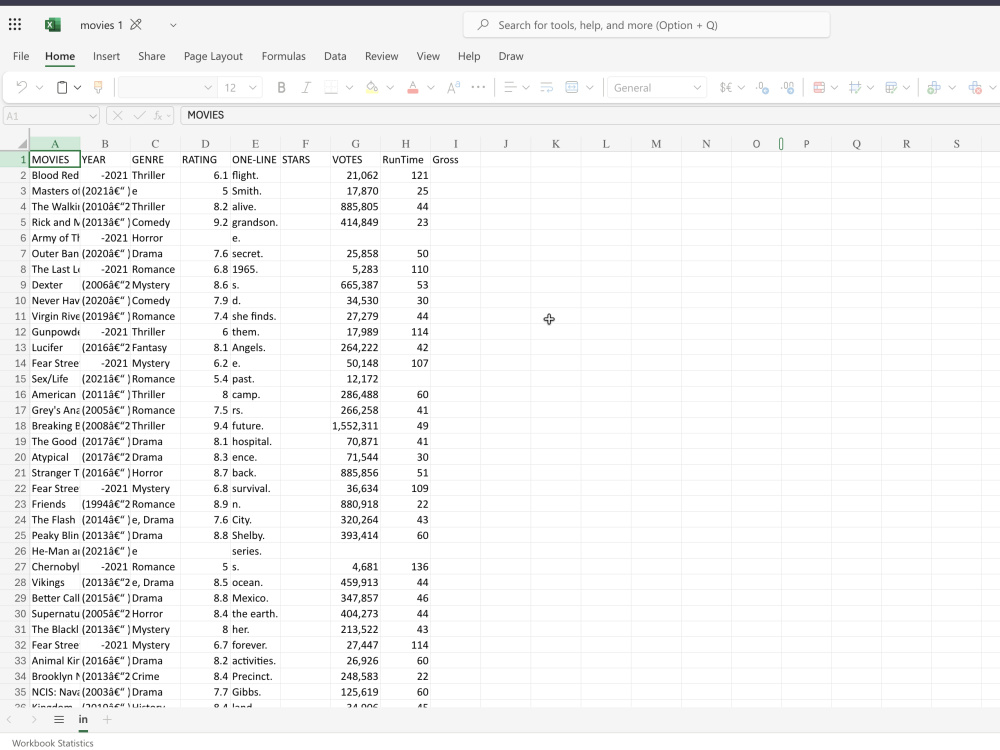This screenshot has width=1000, height=750.
Task: Expand the fill color dropdown
Action: [x=390, y=87]
